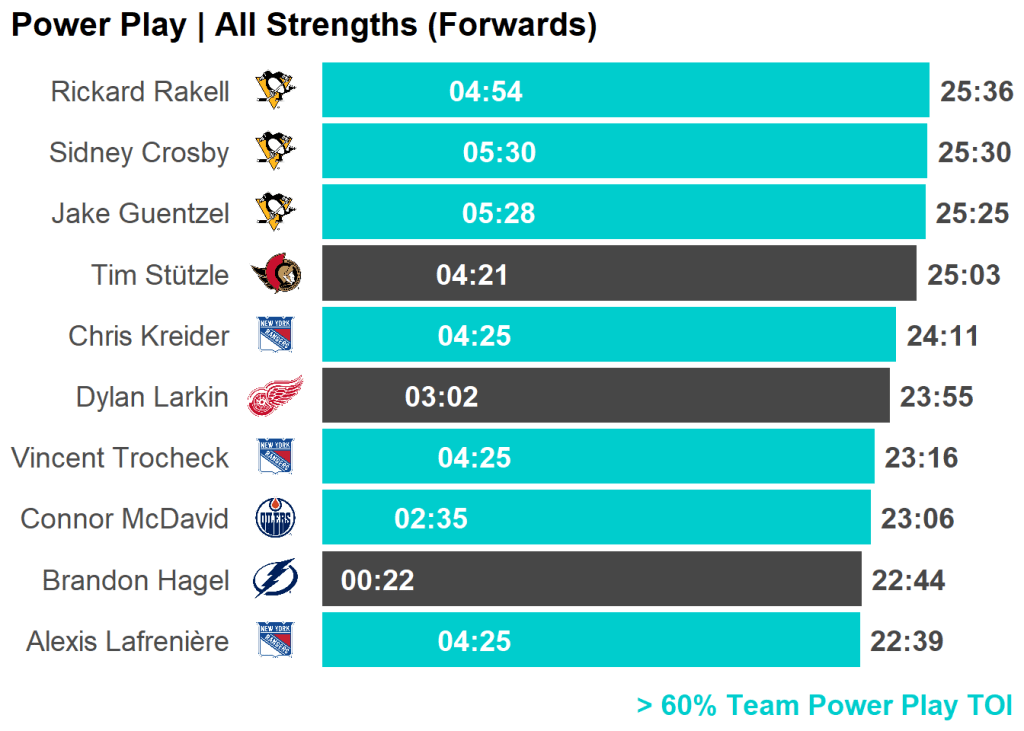1024x731 pixels.
Task: Click the 60% Team Power Play TOI legend
Action: [x=824, y=705]
